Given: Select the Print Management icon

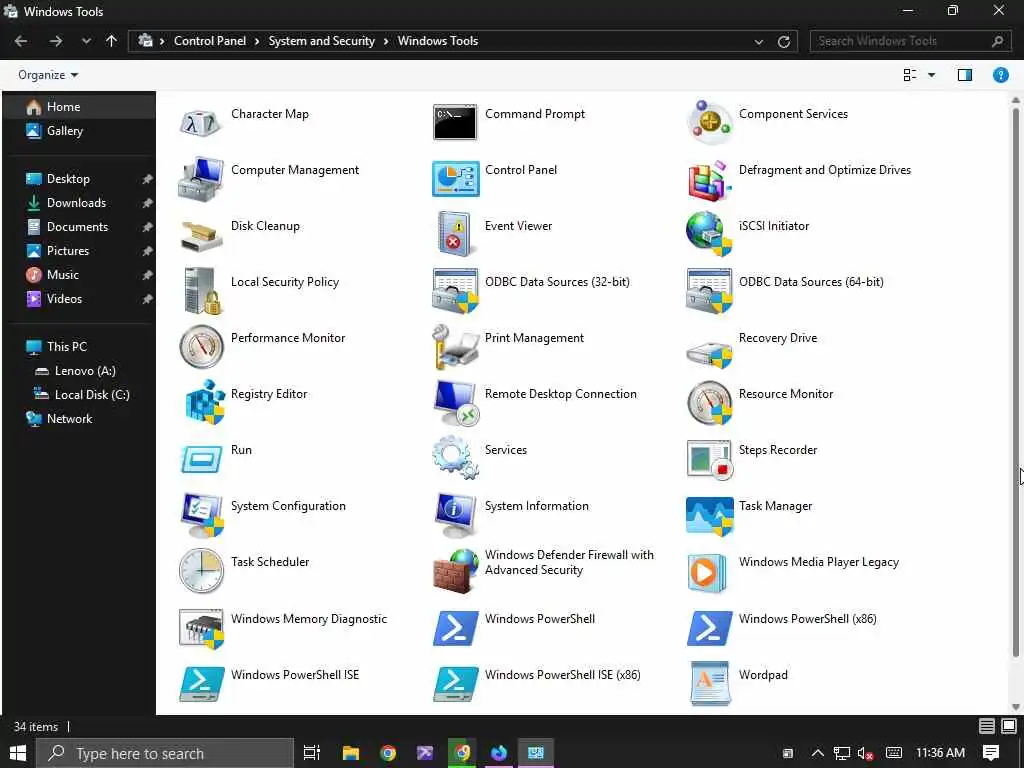Looking at the screenshot, I should pyautogui.click(x=455, y=347).
